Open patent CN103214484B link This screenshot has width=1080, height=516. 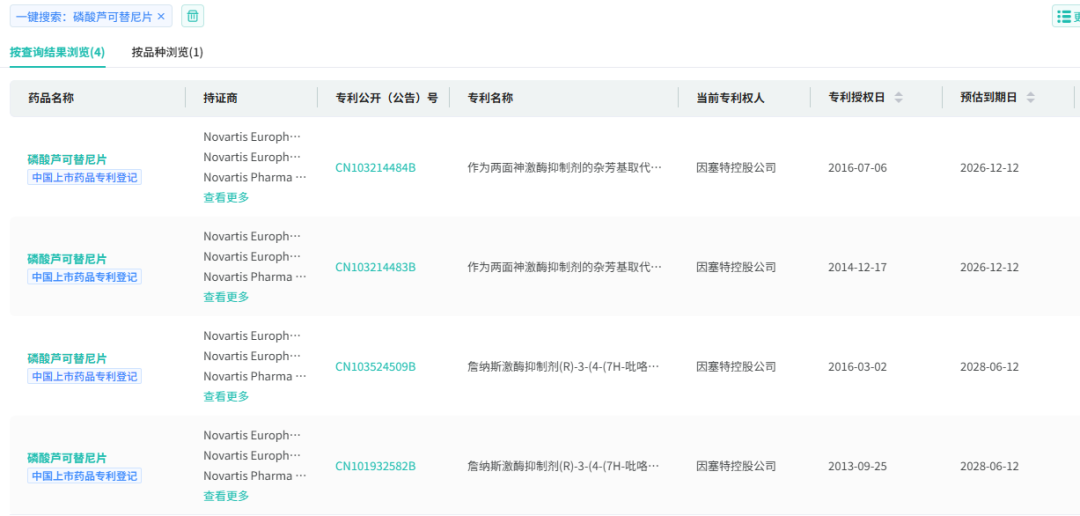point(375,167)
